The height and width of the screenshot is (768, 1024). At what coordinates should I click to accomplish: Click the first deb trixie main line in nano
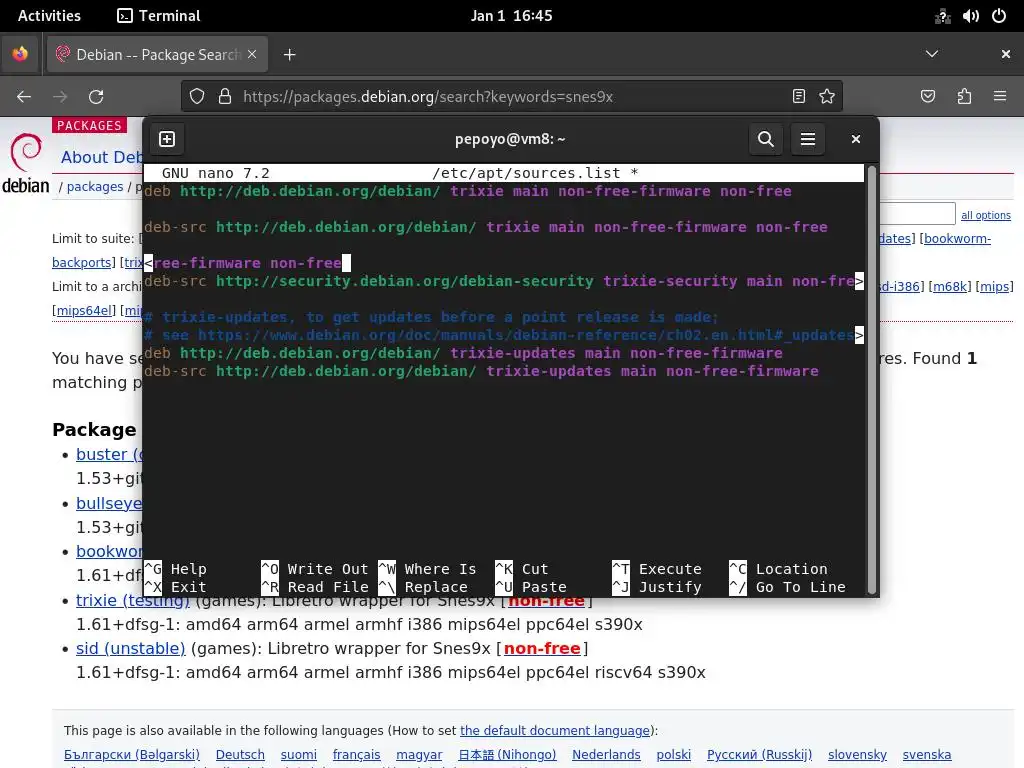pyautogui.click(x=468, y=191)
